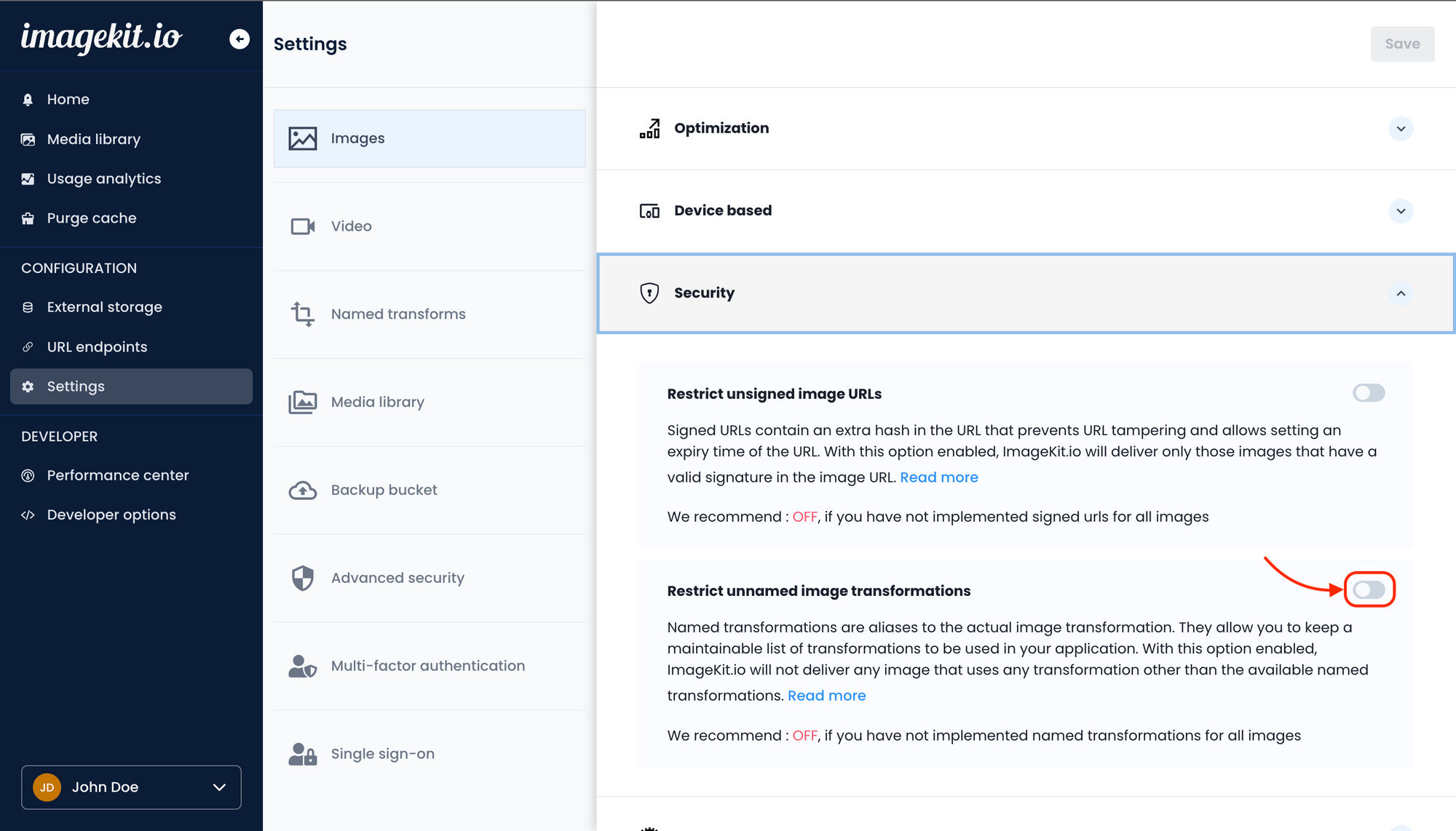Click Read more for named transformations

pyautogui.click(x=826, y=694)
